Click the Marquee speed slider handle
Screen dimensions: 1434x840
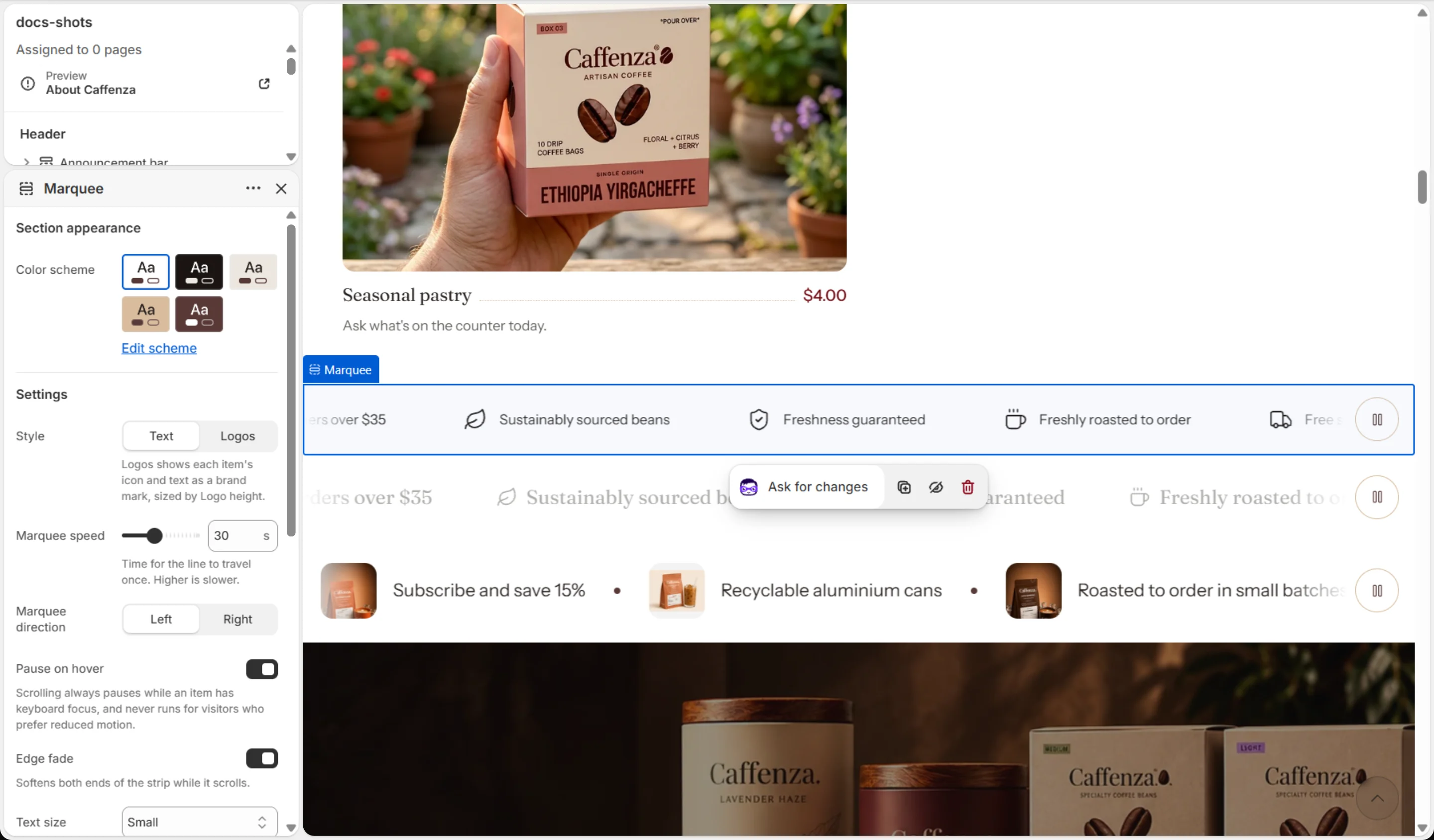pos(154,535)
